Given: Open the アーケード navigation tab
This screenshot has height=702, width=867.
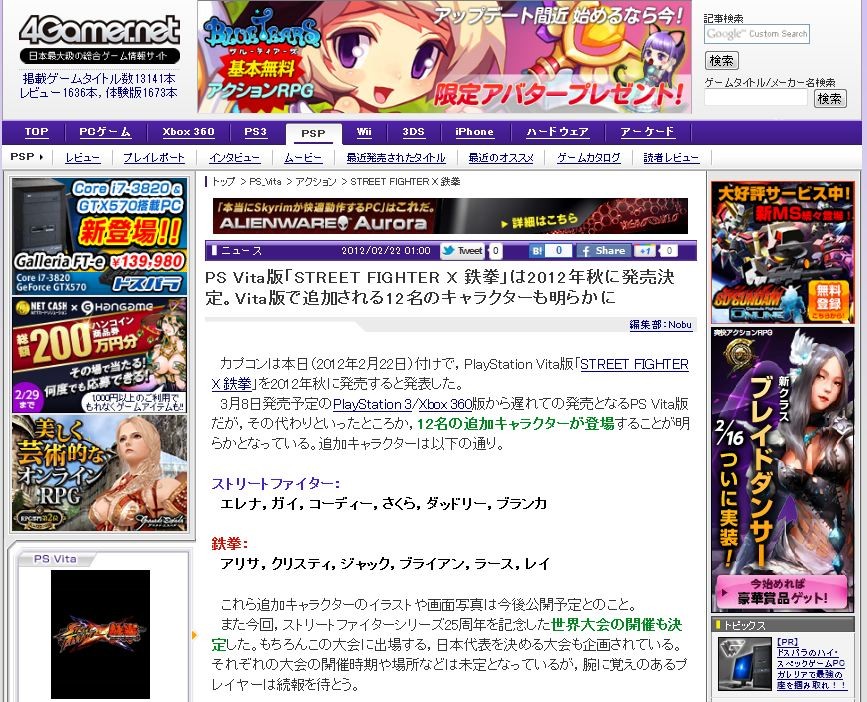Looking at the screenshot, I should coord(647,132).
